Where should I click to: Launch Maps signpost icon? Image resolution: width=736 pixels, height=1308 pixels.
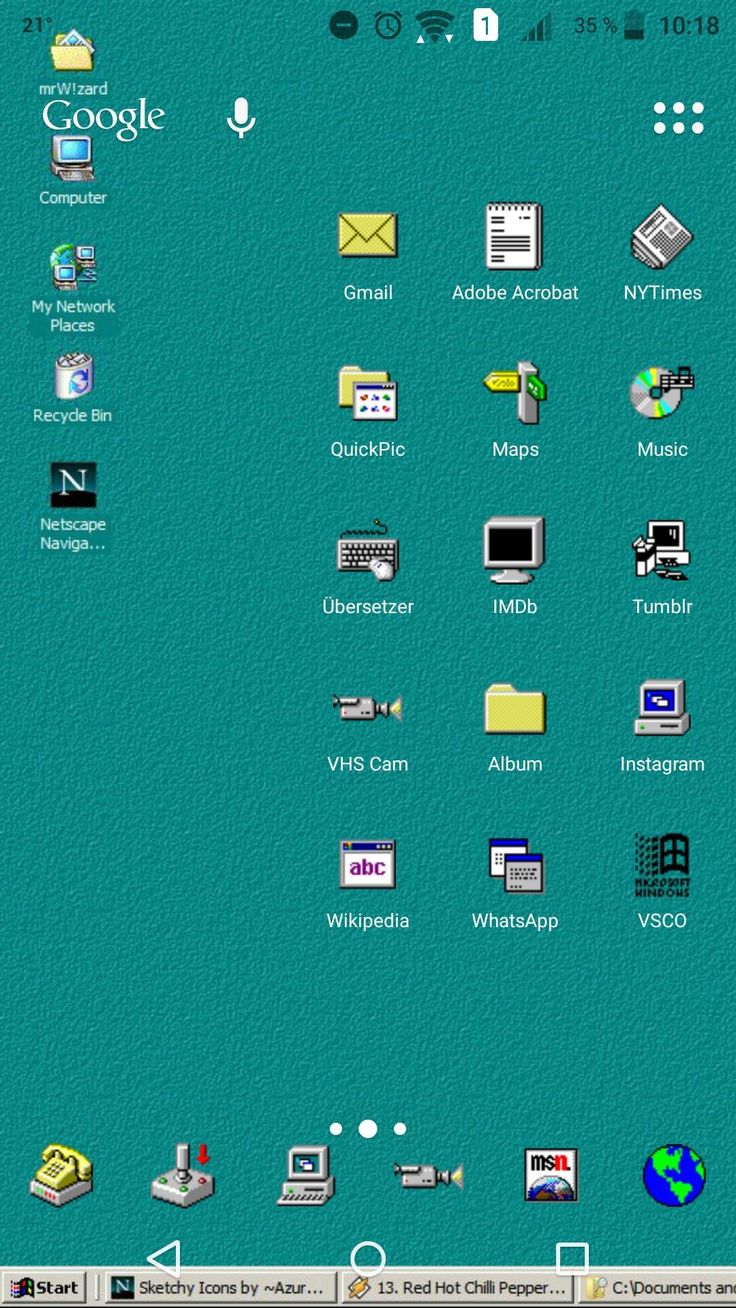[515, 393]
